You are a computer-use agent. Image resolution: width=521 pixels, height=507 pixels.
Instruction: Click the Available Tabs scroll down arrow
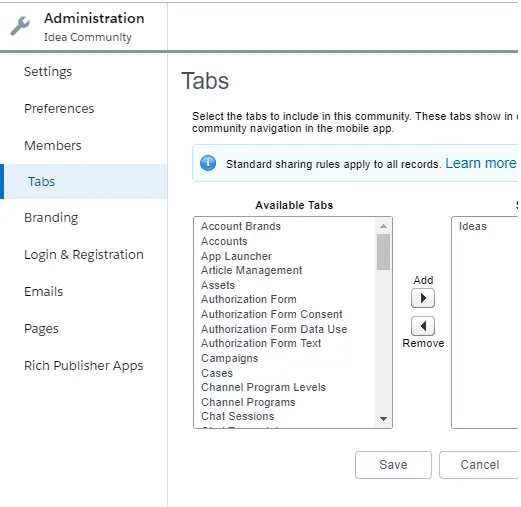pos(383,419)
